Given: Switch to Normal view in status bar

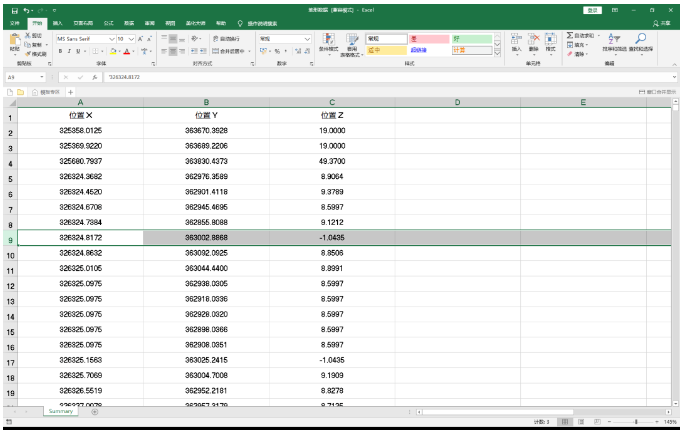Looking at the screenshot, I should tap(565, 422).
